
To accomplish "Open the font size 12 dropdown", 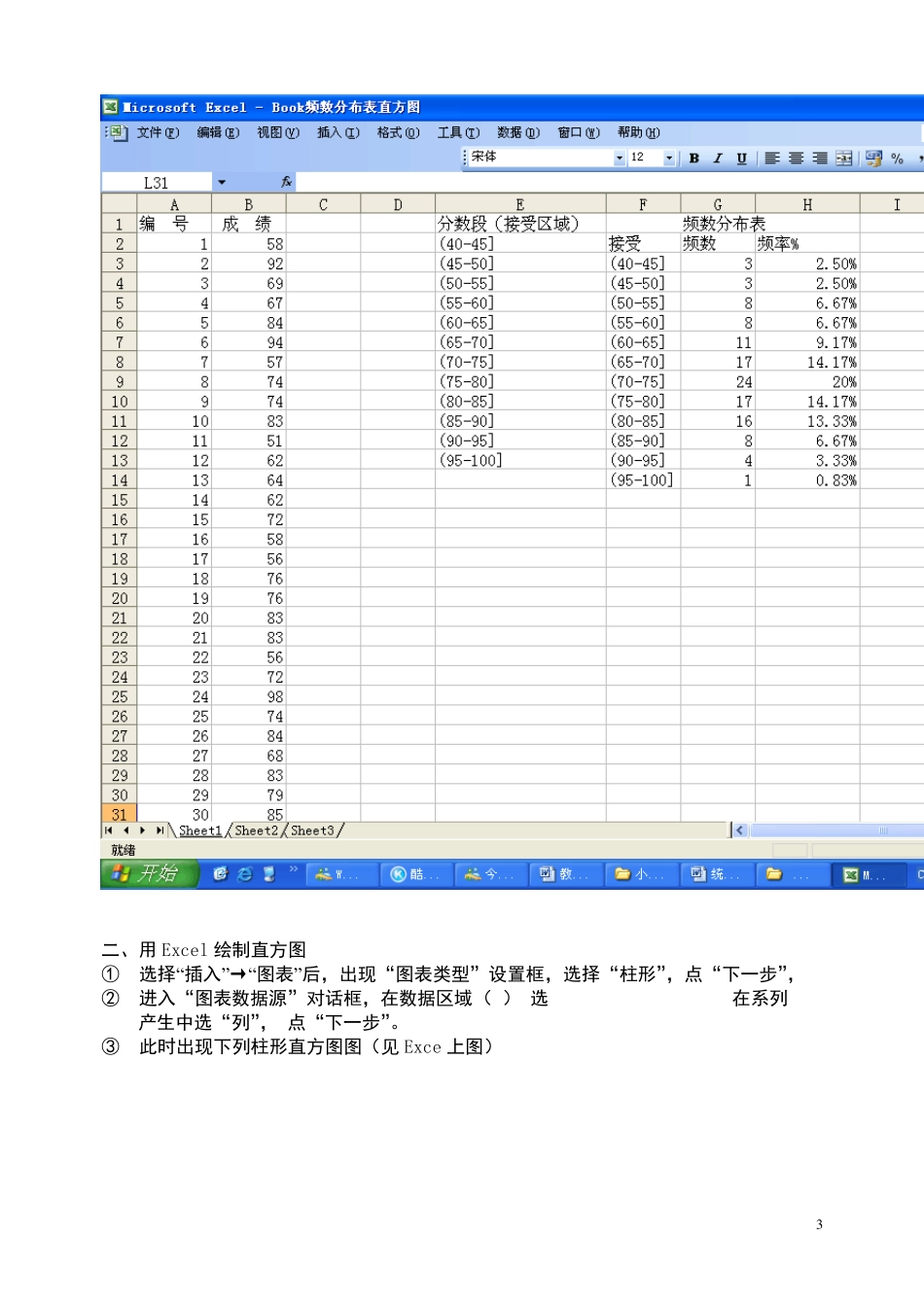I will pos(669,159).
